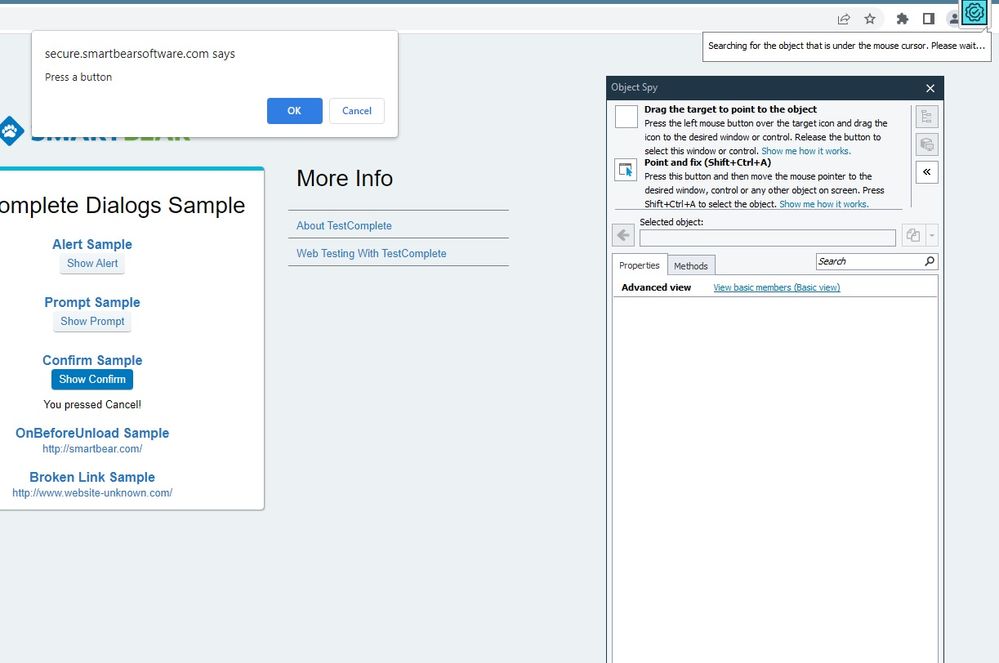Image resolution: width=999 pixels, height=663 pixels.
Task: Click the Show Alert button
Action: (x=92, y=263)
